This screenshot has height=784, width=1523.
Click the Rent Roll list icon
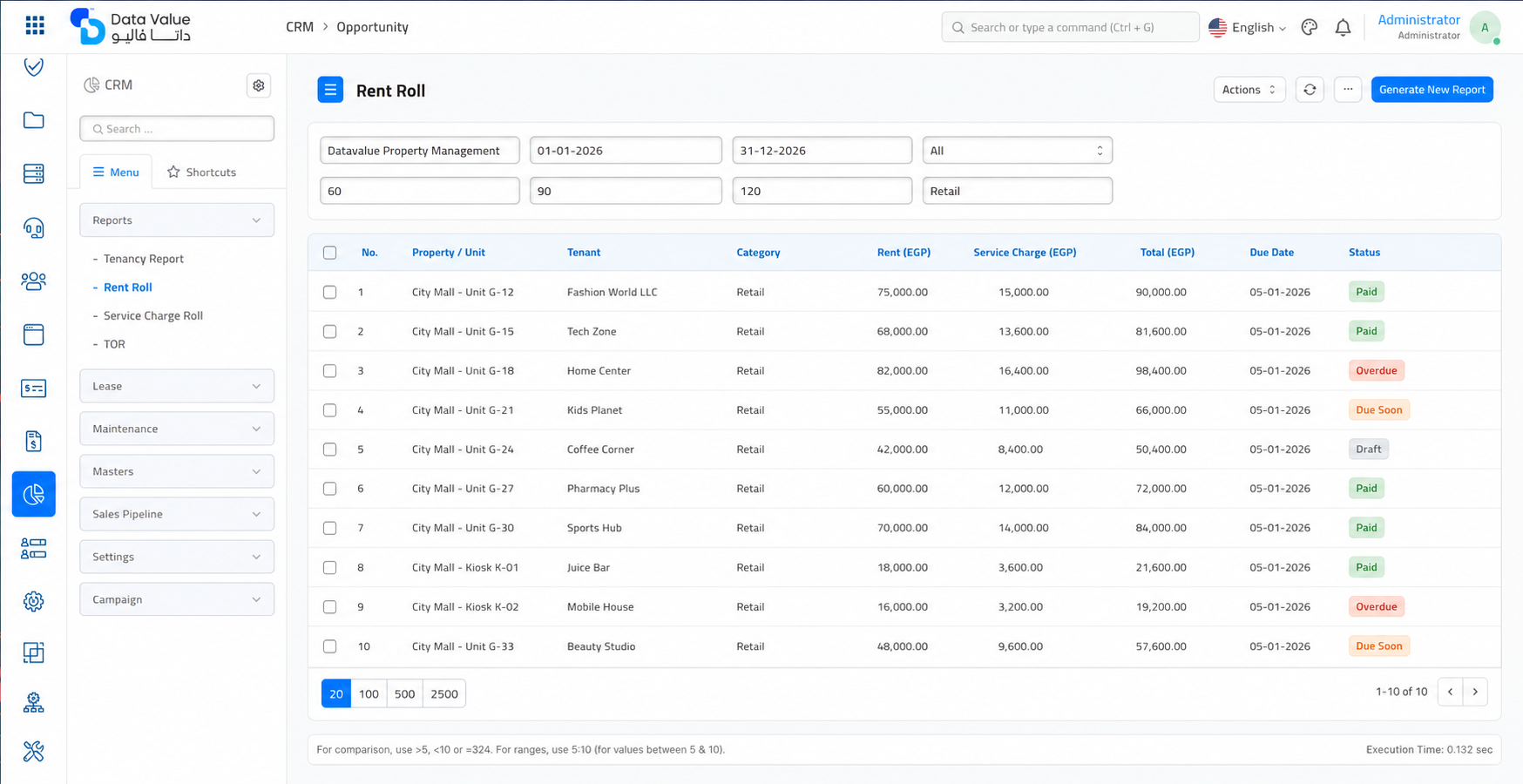330,90
